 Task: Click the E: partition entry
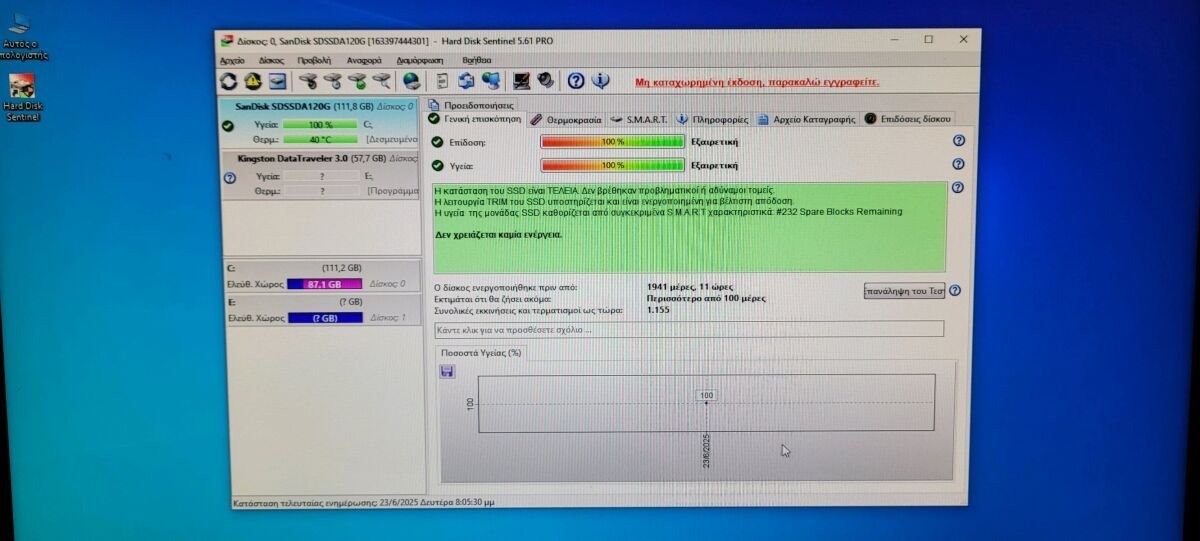pyautogui.click(x=324, y=309)
